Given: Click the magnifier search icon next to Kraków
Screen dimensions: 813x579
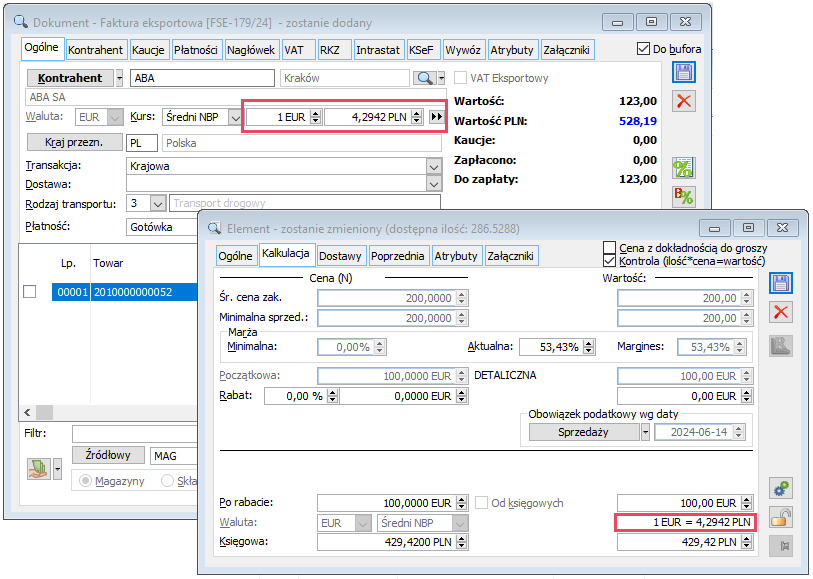Looking at the screenshot, I should click(425, 78).
